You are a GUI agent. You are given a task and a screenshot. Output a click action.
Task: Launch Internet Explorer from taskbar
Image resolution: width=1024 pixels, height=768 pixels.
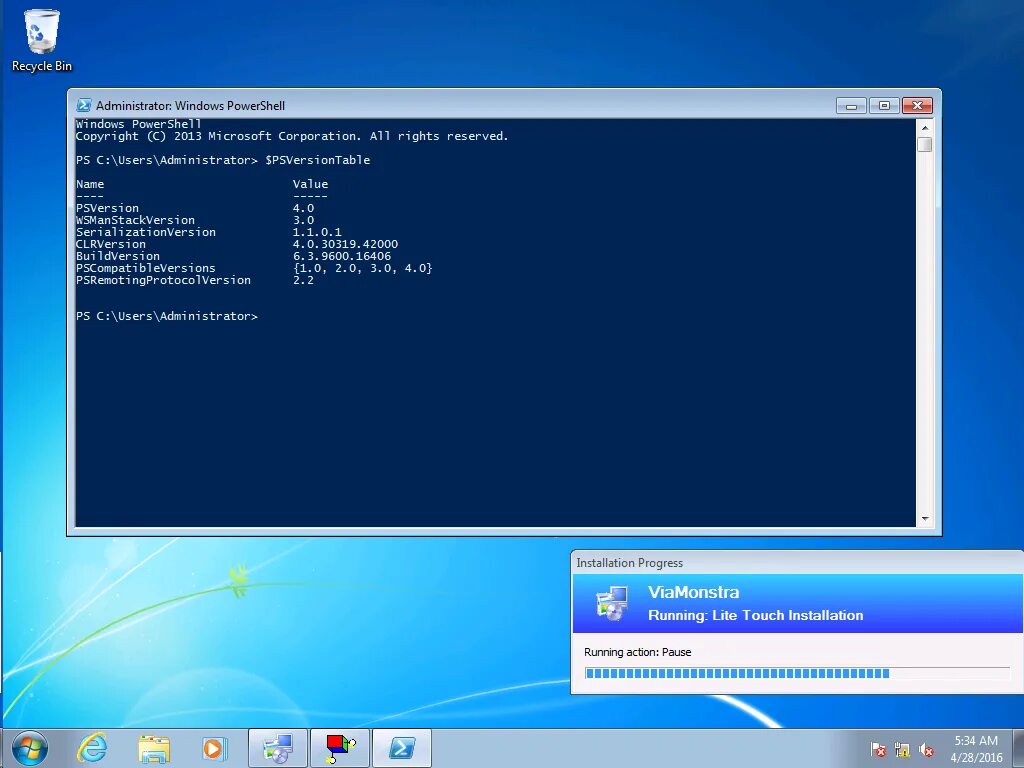pyautogui.click(x=92, y=748)
